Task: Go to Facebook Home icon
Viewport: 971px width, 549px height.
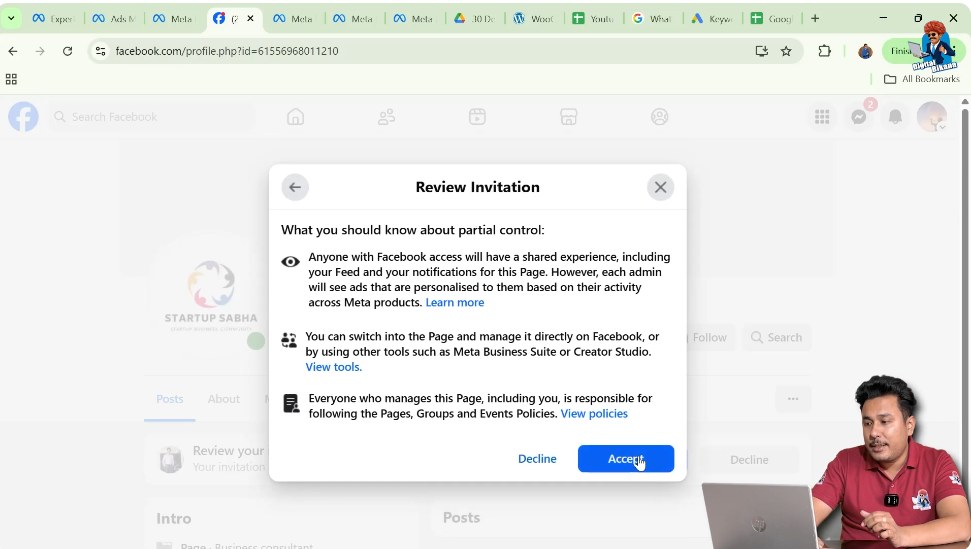Action: (x=295, y=116)
